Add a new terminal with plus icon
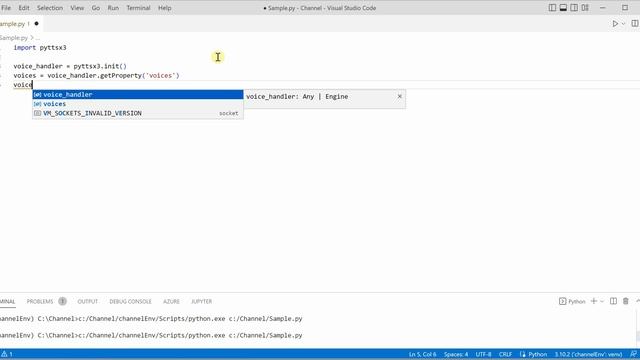 pos(594,301)
